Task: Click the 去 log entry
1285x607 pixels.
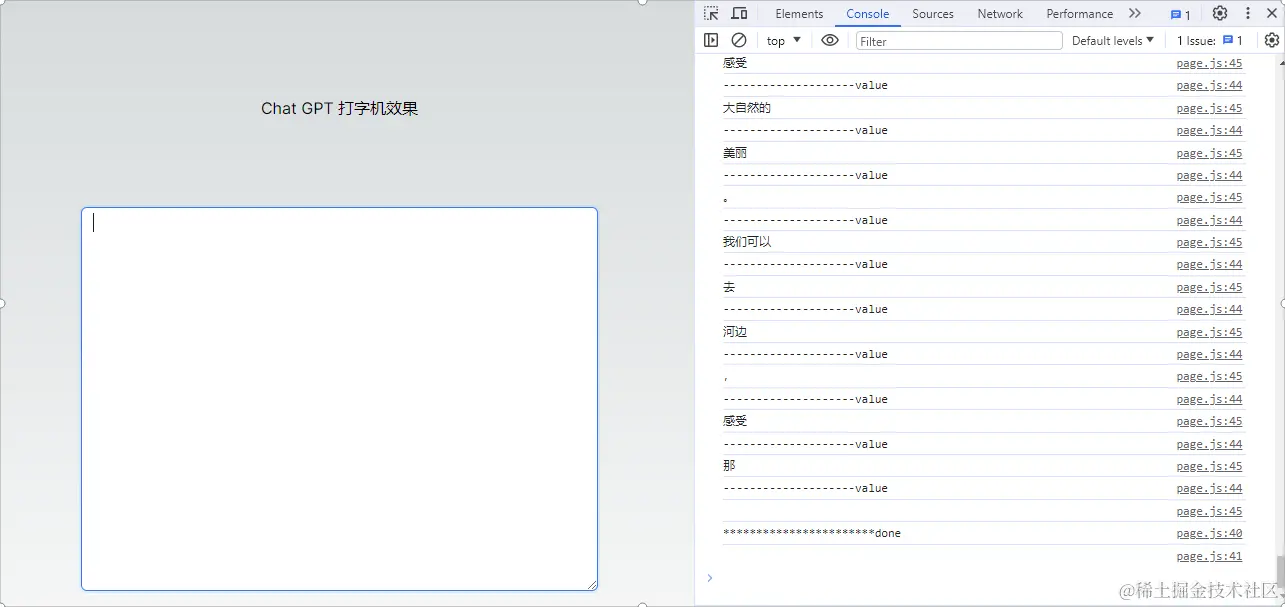Action: (x=729, y=287)
